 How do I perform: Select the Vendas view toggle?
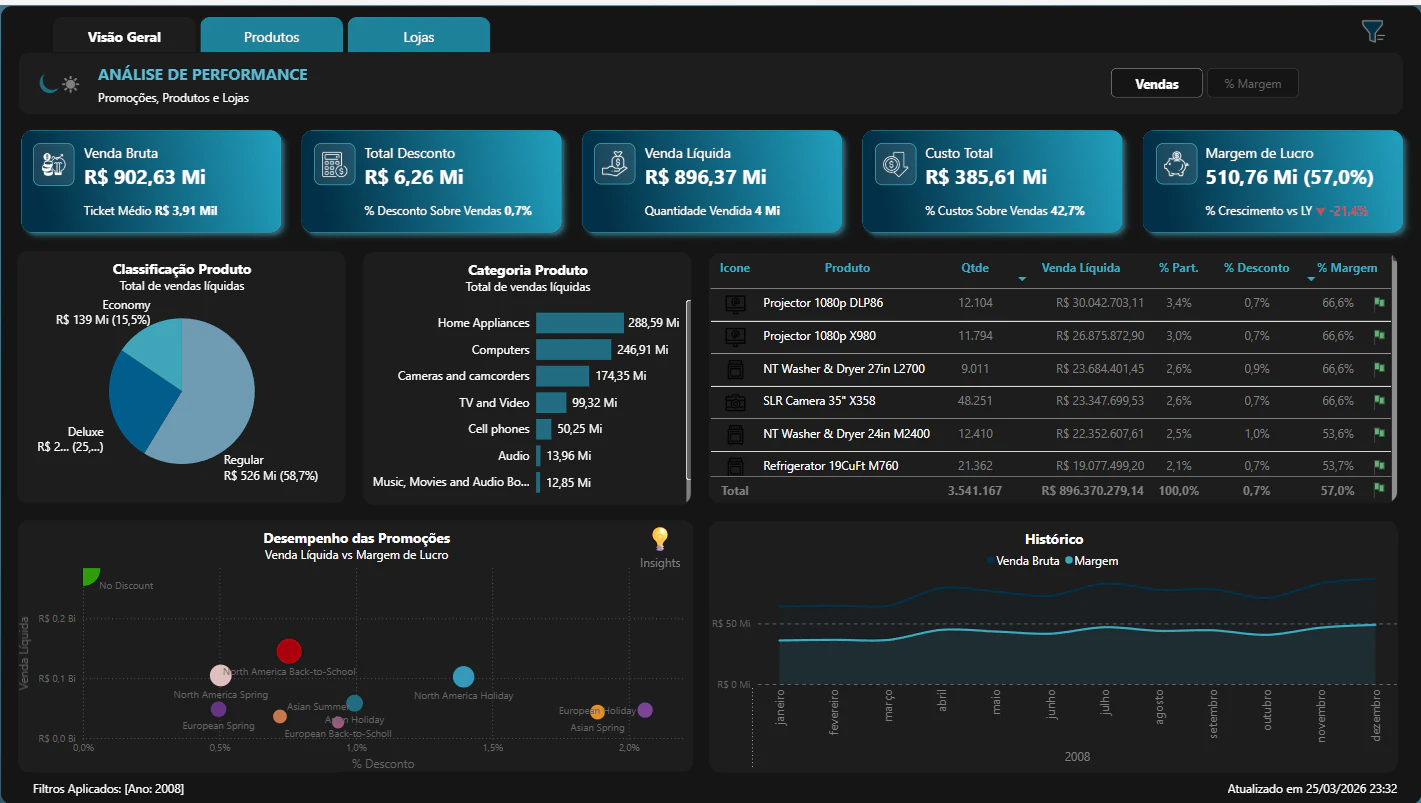tap(1157, 84)
